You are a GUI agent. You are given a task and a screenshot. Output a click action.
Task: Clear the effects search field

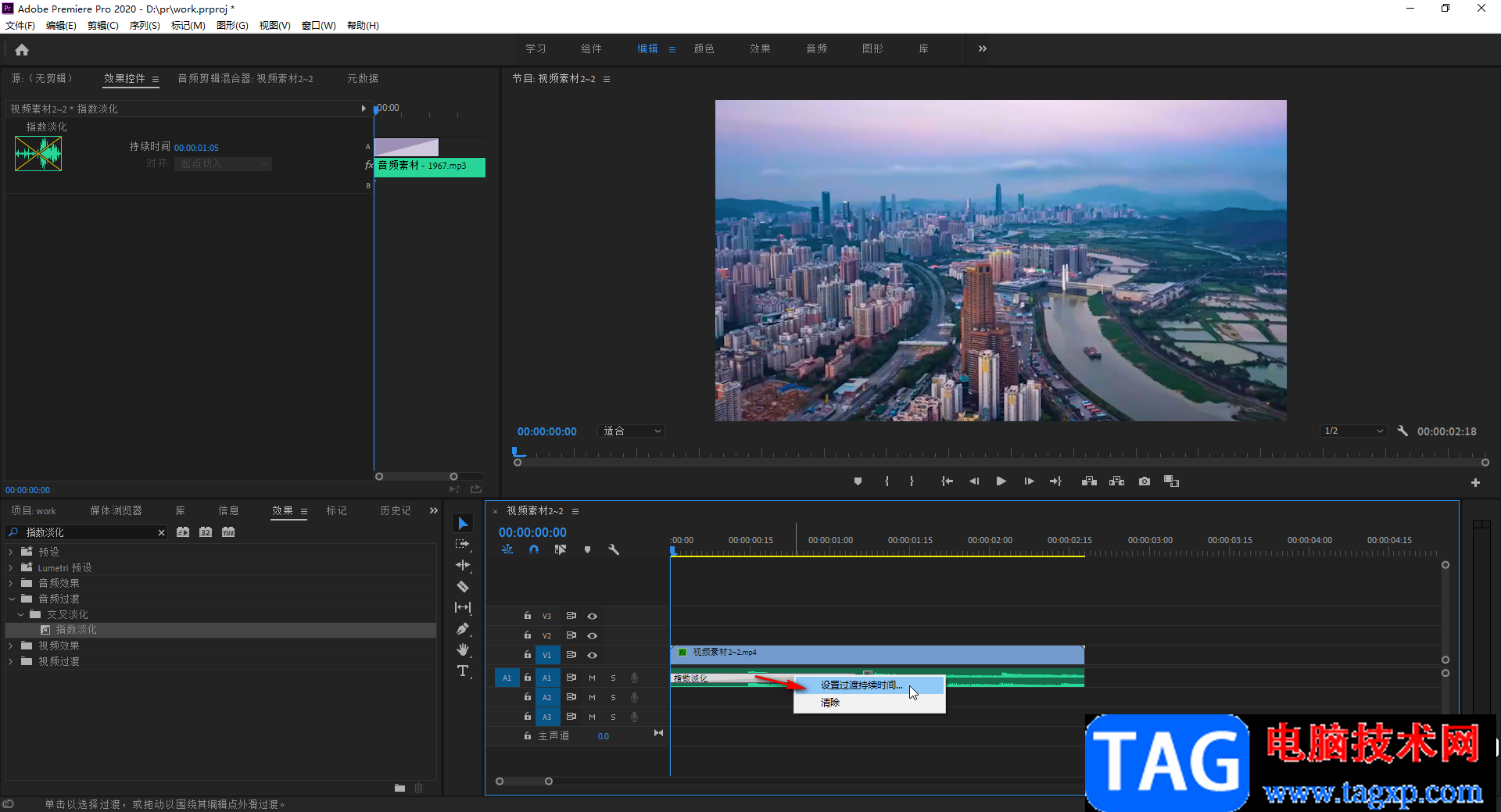(x=161, y=532)
